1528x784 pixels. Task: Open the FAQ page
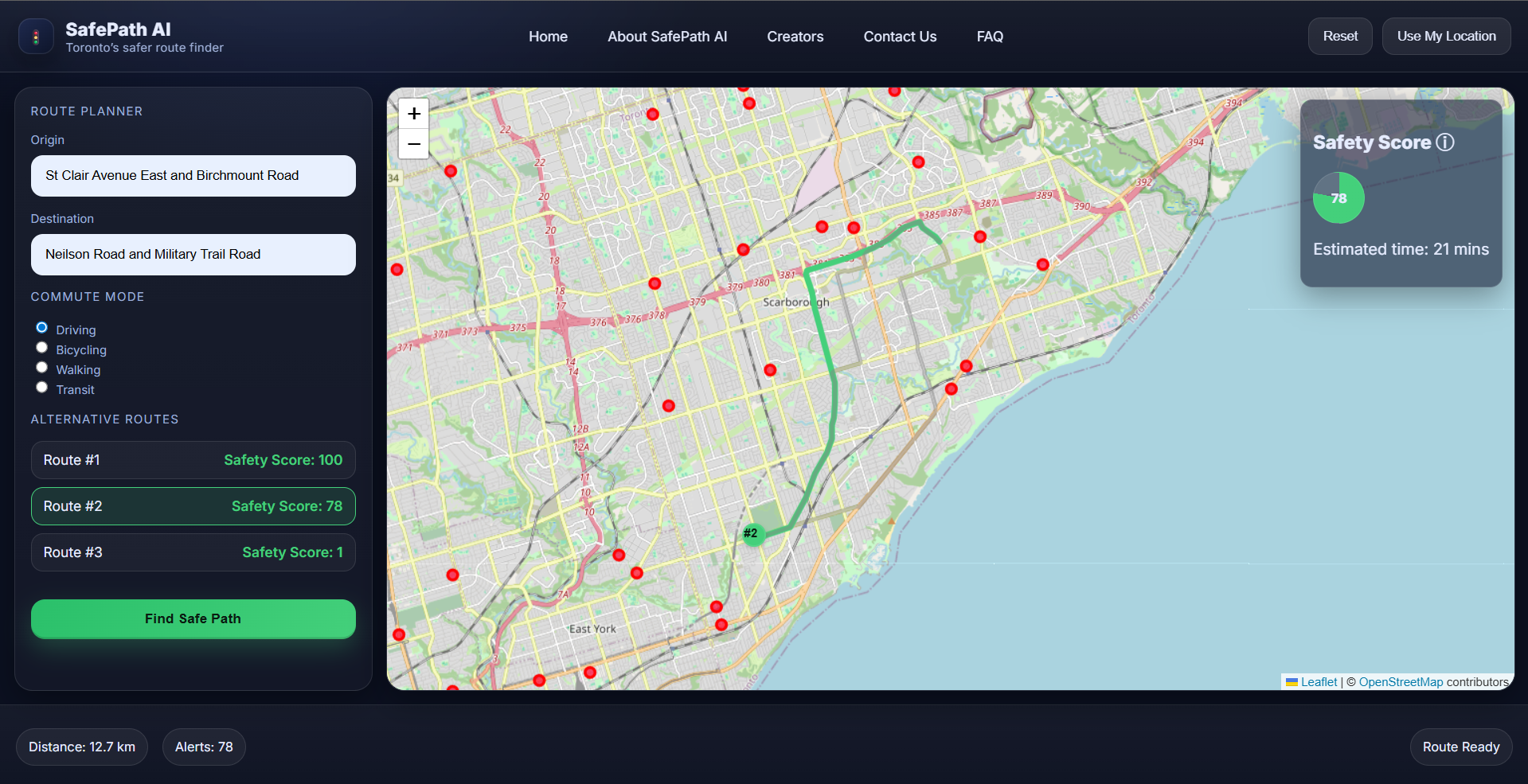990,37
